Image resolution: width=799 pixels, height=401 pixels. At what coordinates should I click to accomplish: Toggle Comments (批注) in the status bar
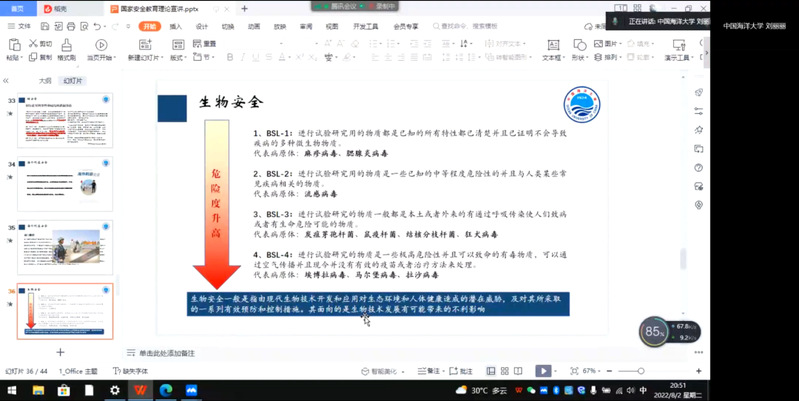462,371
